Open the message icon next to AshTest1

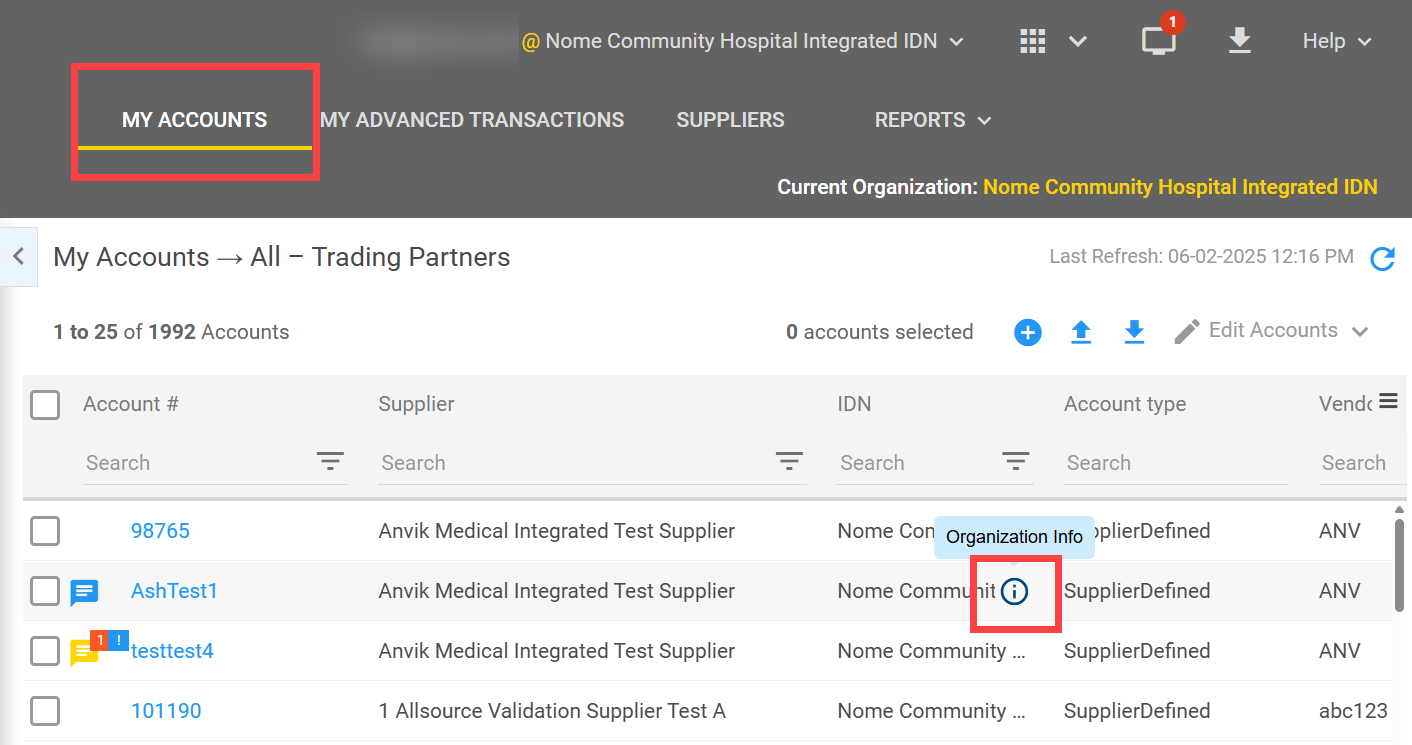(84, 591)
